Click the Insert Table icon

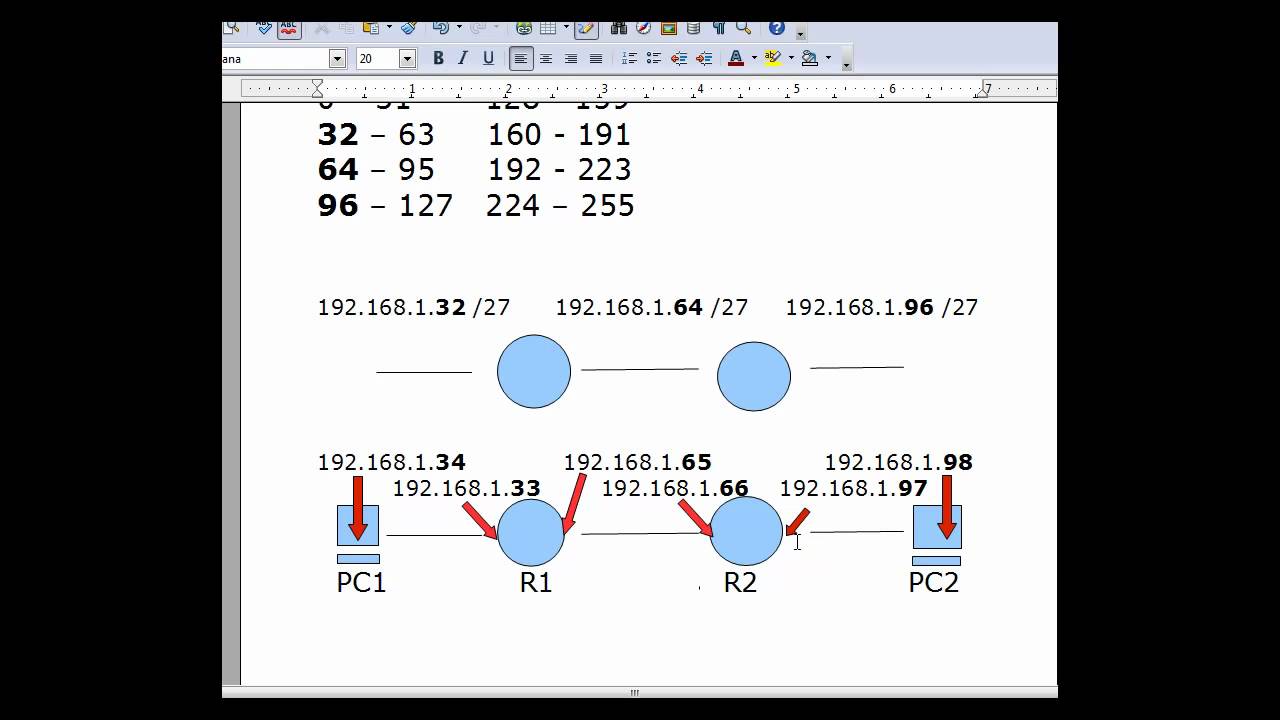coord(549,28)
